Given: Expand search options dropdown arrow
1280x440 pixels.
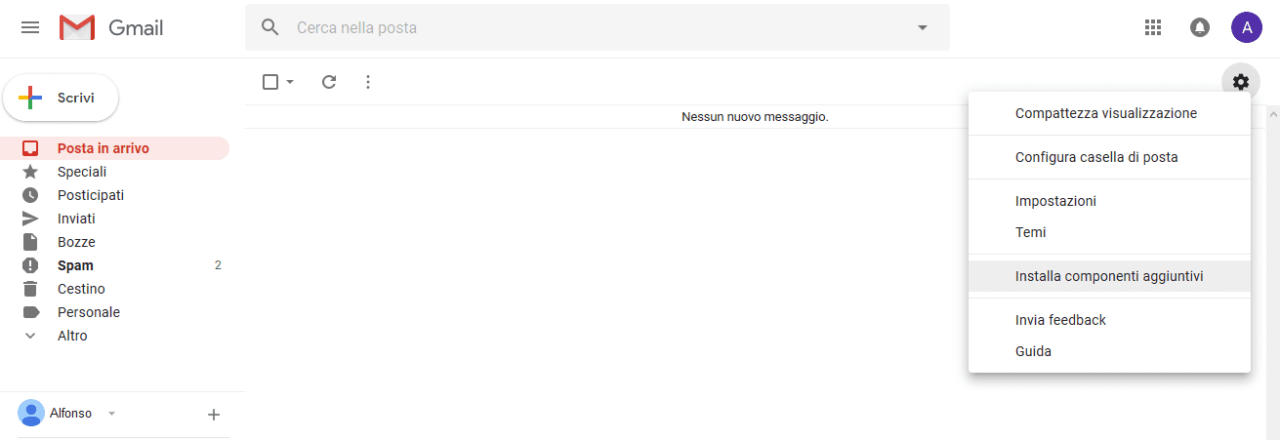Looking at the screenshot, I should coord(922,27).
